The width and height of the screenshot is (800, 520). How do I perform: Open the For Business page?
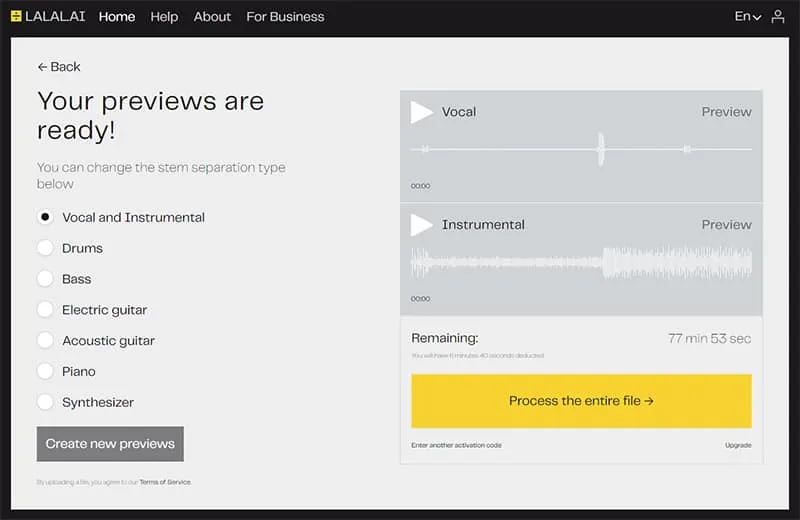click(x=285, y=17)
